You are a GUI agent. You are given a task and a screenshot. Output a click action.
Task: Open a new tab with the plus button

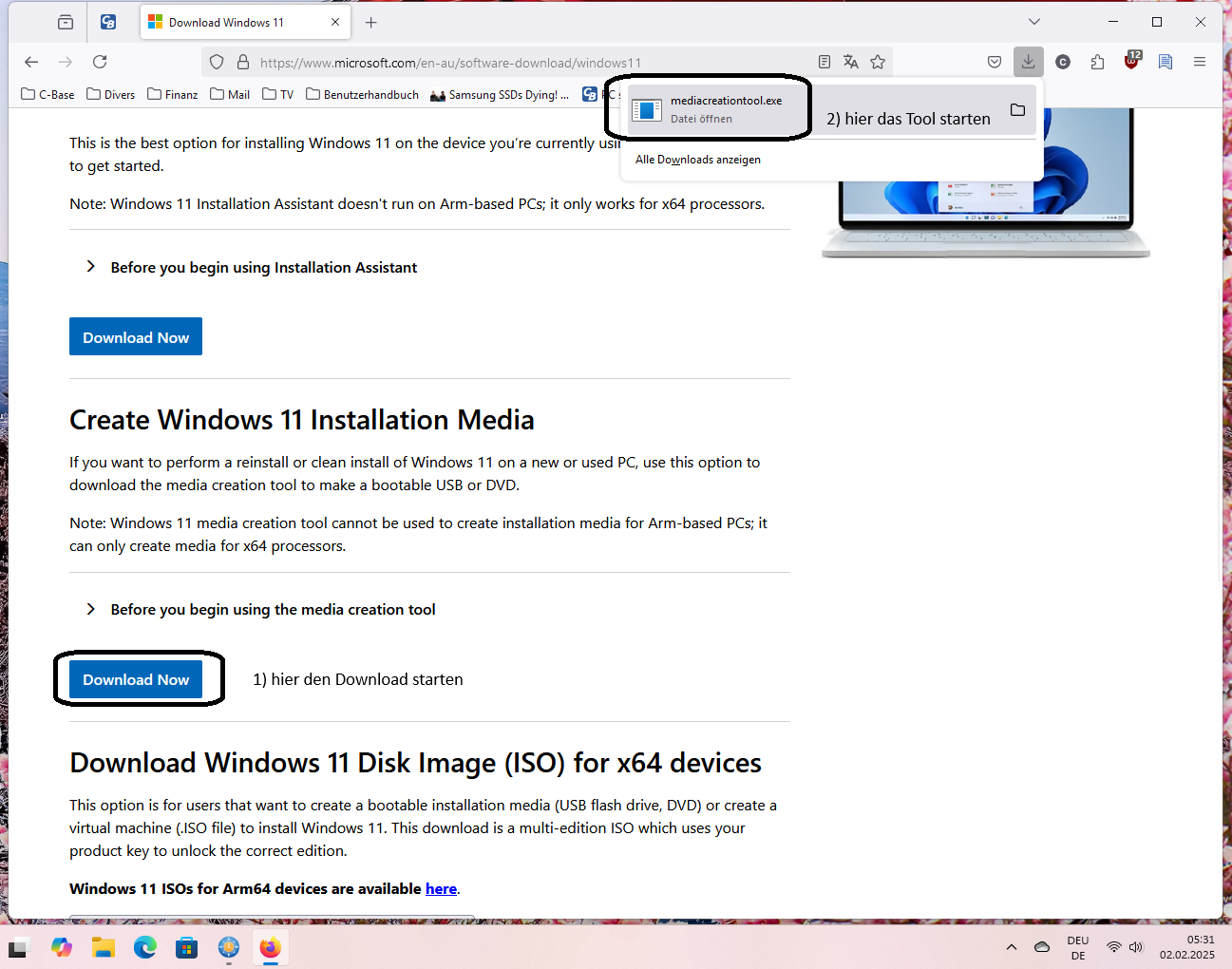371,22
